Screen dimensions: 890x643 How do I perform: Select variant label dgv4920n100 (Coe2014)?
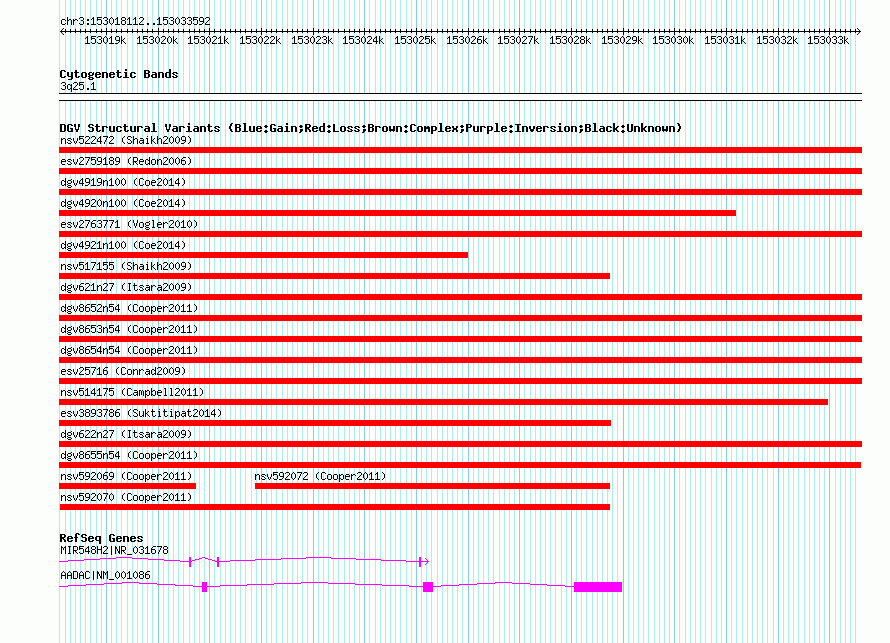tap(123, 203)
